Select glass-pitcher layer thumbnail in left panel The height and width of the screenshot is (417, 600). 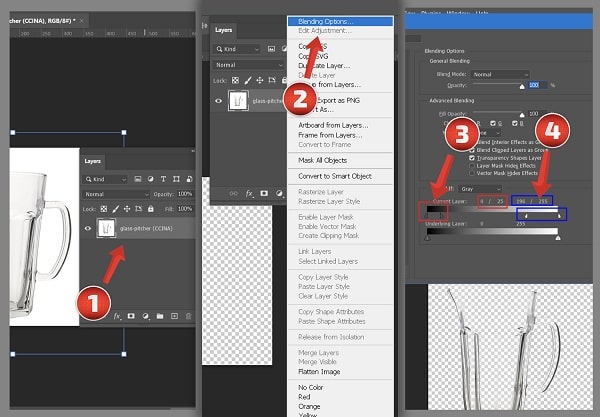tap(106, 228)
